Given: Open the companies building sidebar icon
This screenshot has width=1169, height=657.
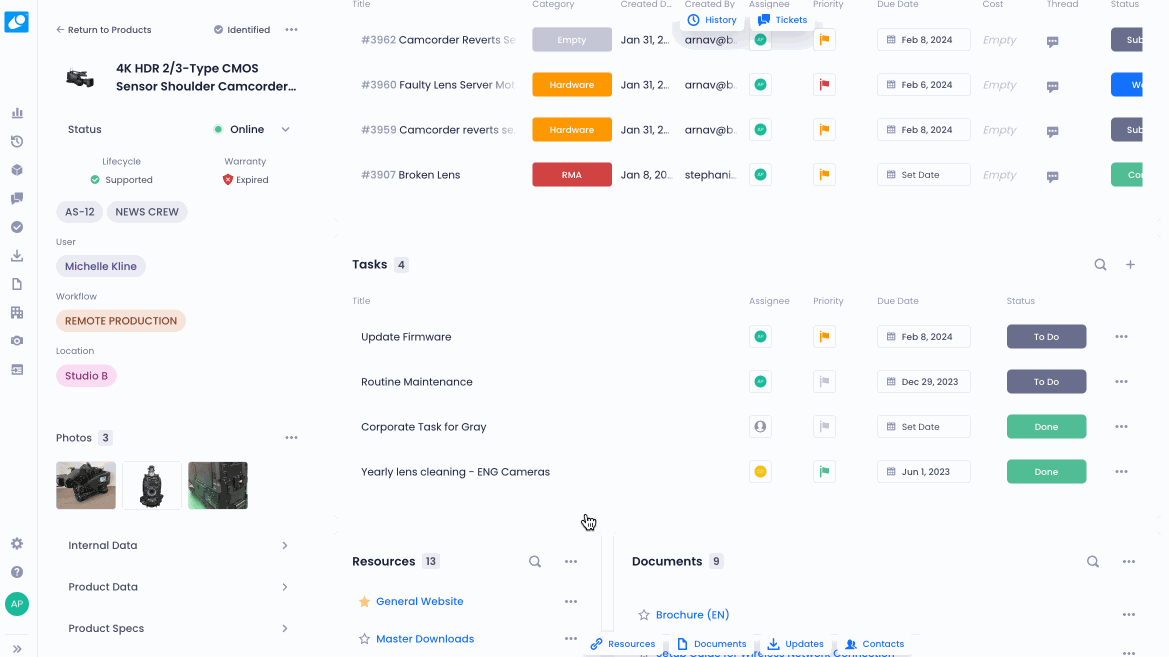Looking at the screenshot, I should (17, 312).
